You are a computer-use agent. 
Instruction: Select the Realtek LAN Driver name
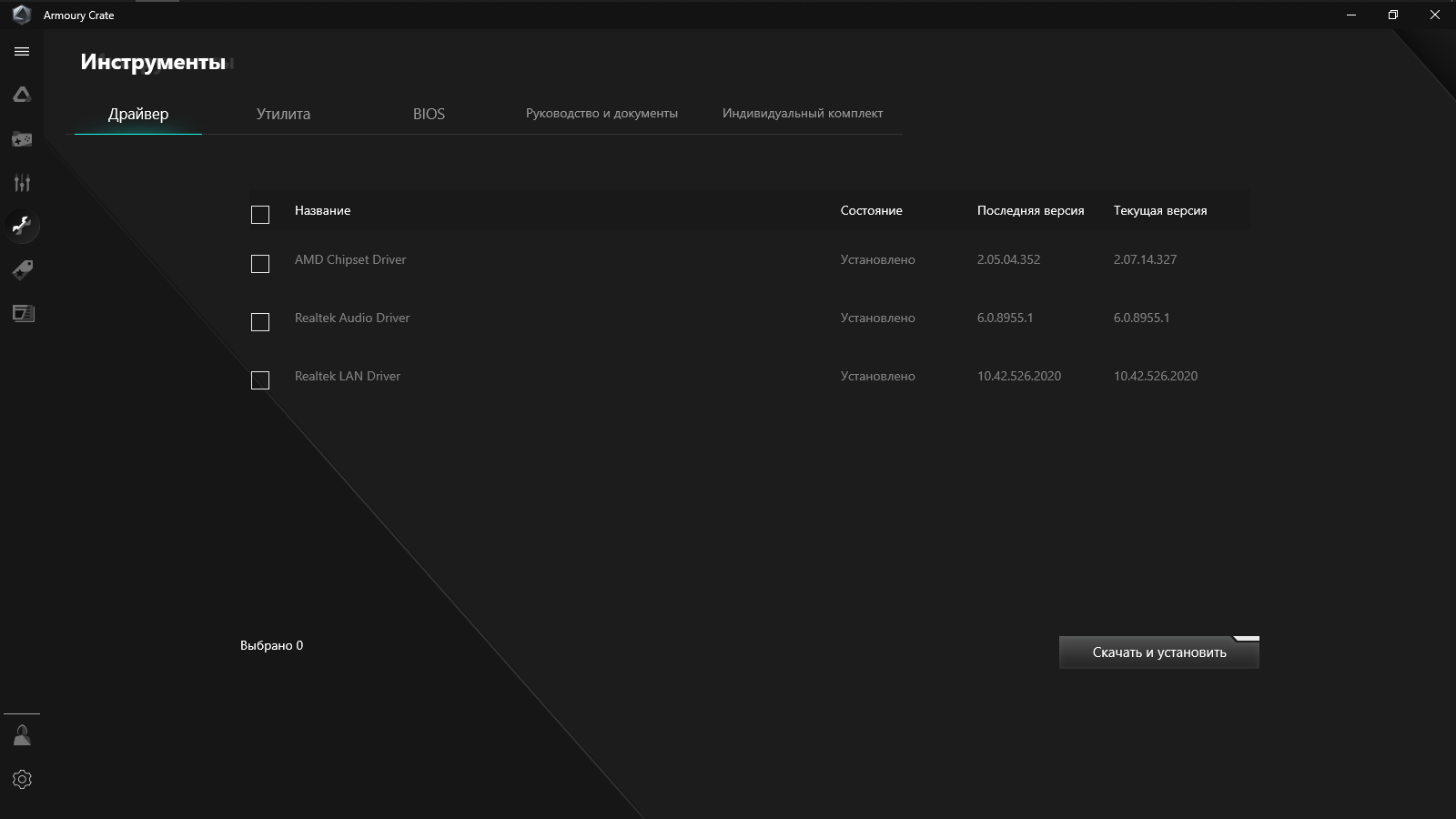(x=348, y=376)
